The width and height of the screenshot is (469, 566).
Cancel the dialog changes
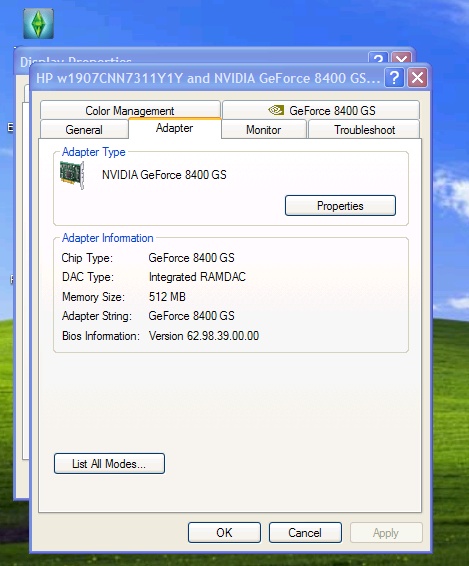305,532
